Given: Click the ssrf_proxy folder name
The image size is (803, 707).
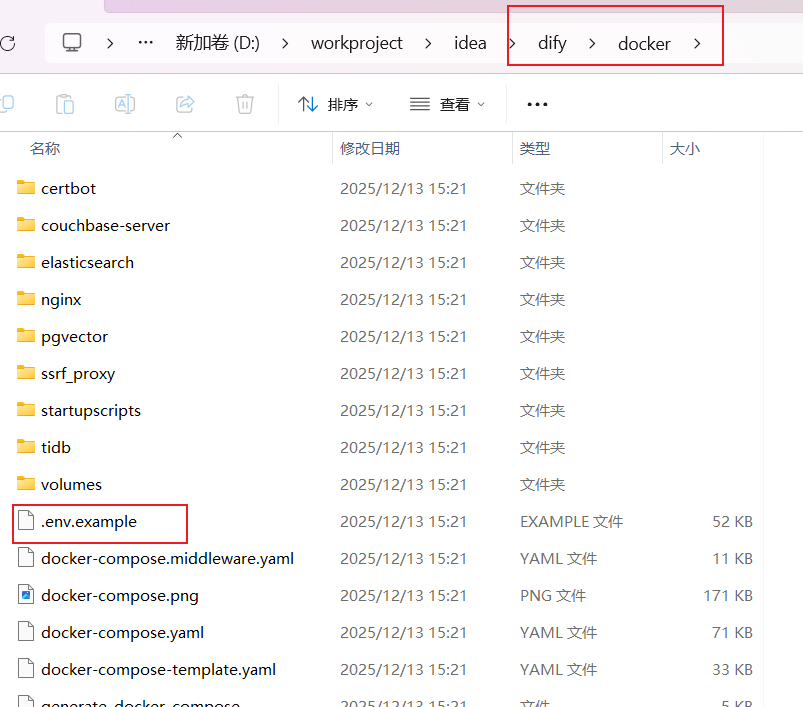Looking at the screenshot, I should [78, 374].
